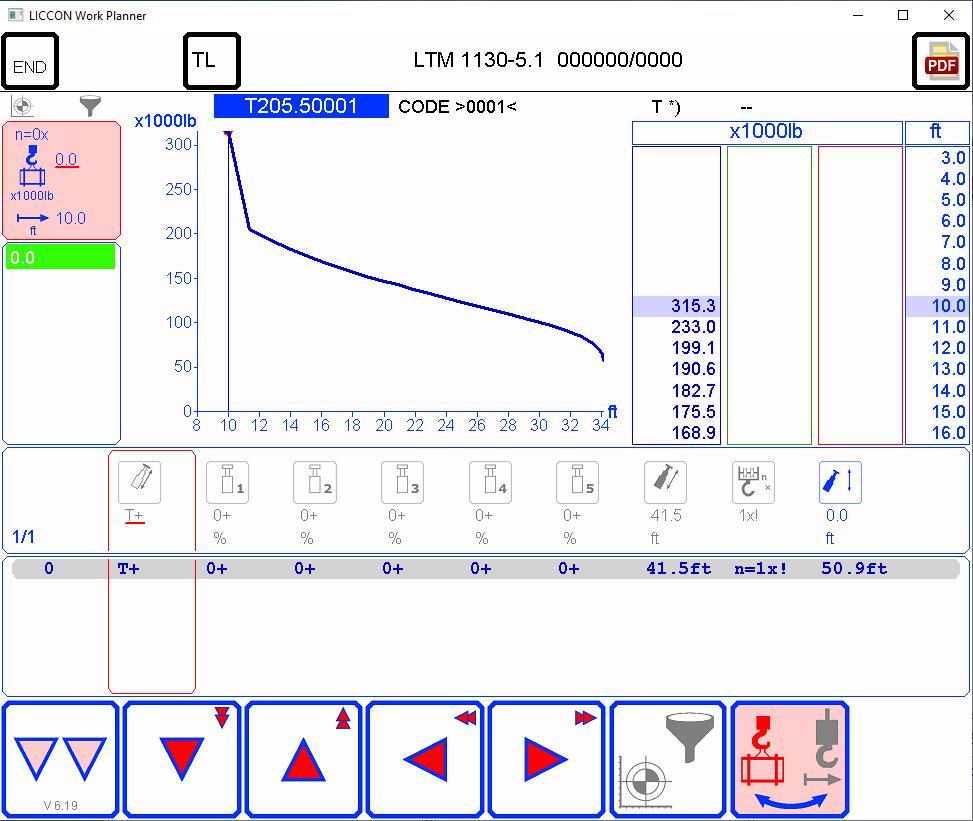The height and width of the screenshot is (821, 973).
Task: Click the x1000lb column header
Action: (767, 132)
